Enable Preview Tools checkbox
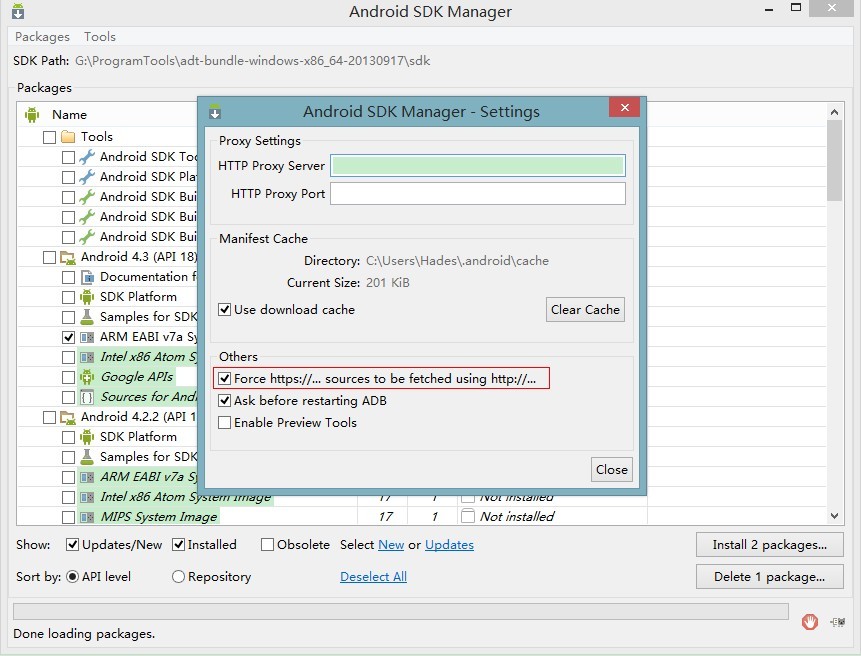 coord(225,423)
